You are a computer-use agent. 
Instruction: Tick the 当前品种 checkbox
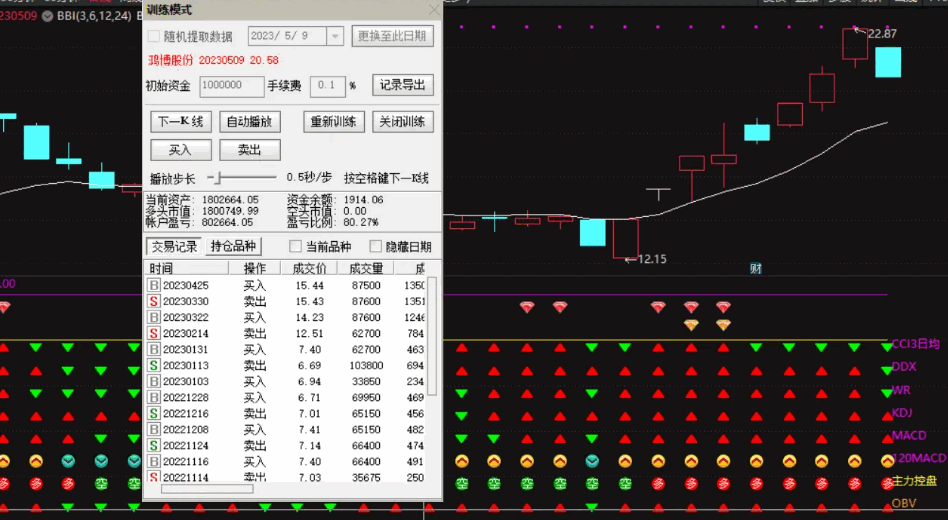pyautogui.click(x=295, y=246)
